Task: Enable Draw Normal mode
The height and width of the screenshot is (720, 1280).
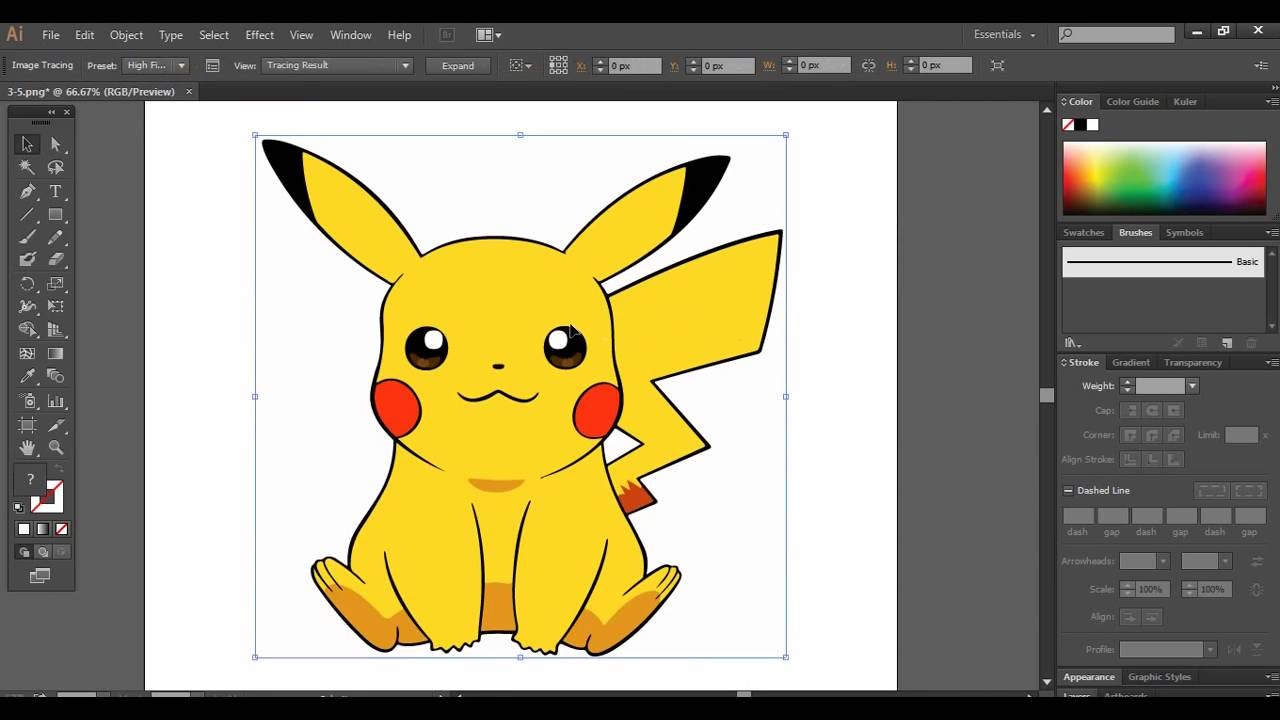Action: tap(24, 552)
